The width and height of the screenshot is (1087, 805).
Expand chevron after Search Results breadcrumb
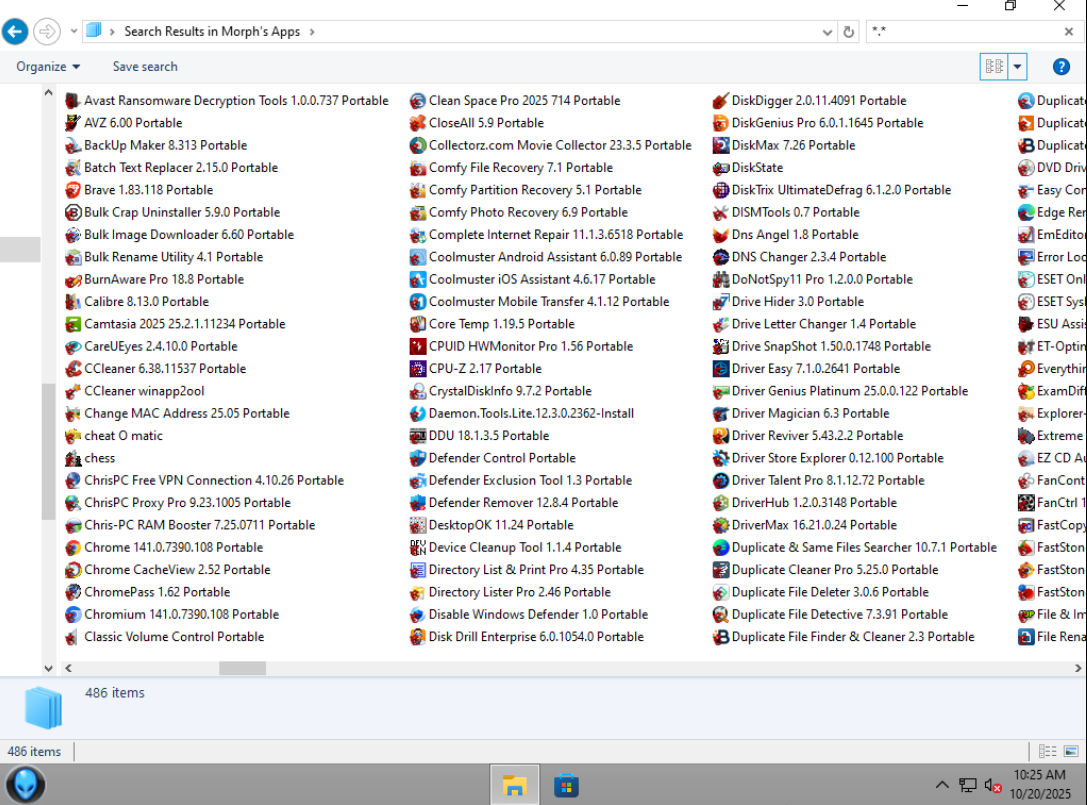[312, 32]
